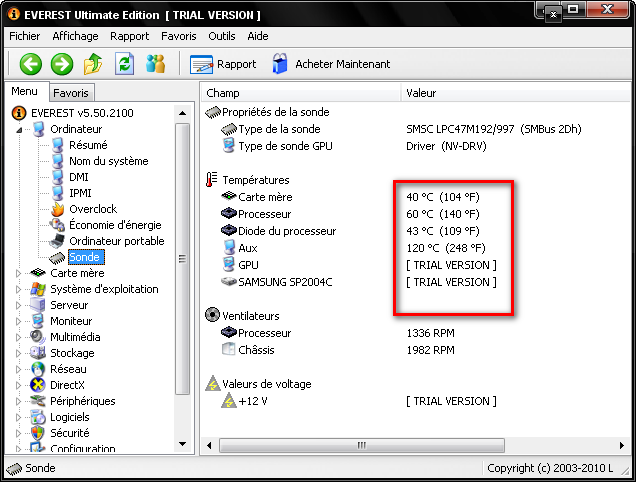Viewport: 636px width, 482px height.
Task: Click the Refresh page icon
Action: pos(125,64)
